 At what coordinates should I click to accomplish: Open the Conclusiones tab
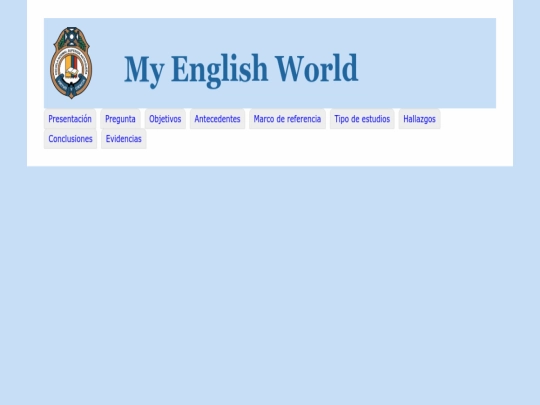tap(70, 139)
